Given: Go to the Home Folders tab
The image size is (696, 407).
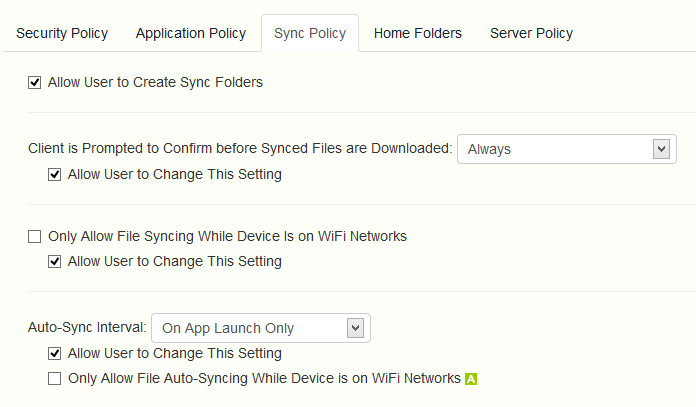Looking at the screenshot, I should click(x=417, y=33).
